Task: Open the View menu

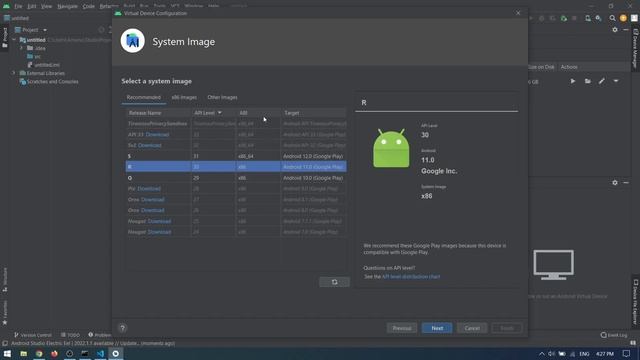Action: point(47,6)
